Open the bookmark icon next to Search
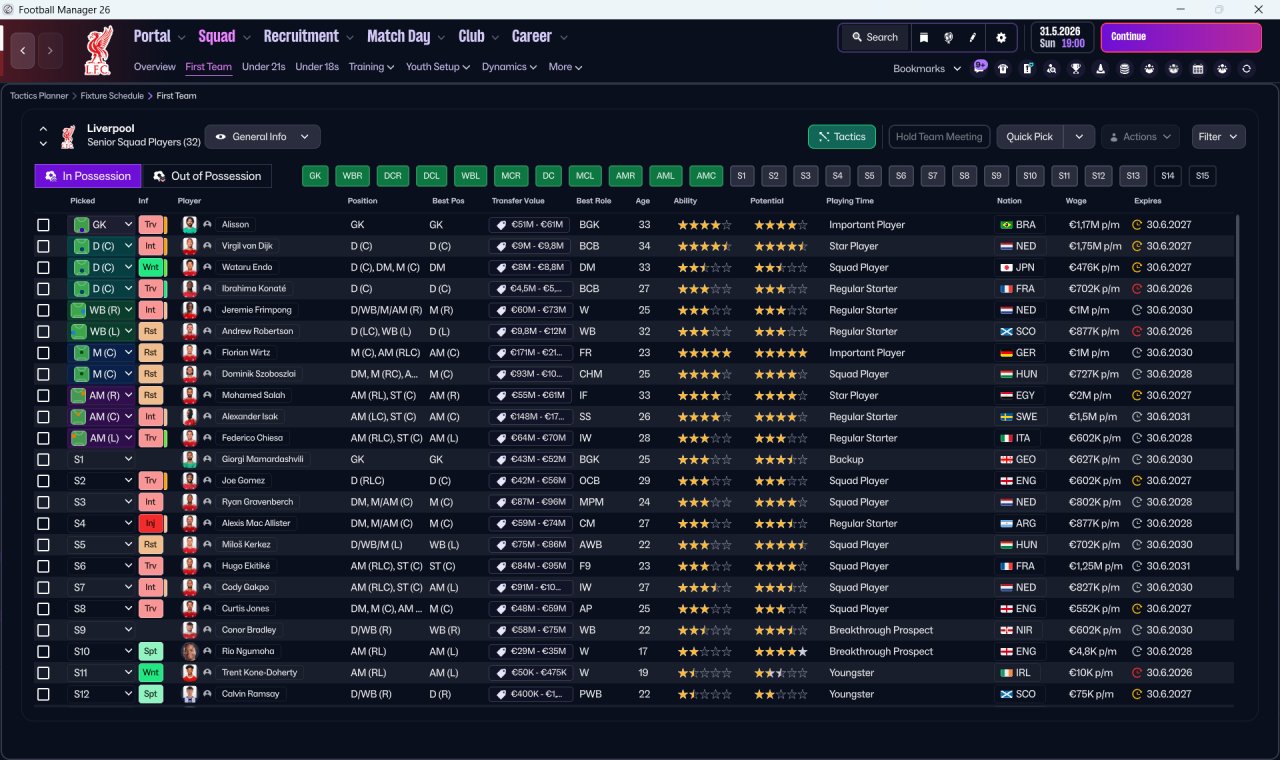Screen dimensions: 1280x760 (x=924, y=37)
